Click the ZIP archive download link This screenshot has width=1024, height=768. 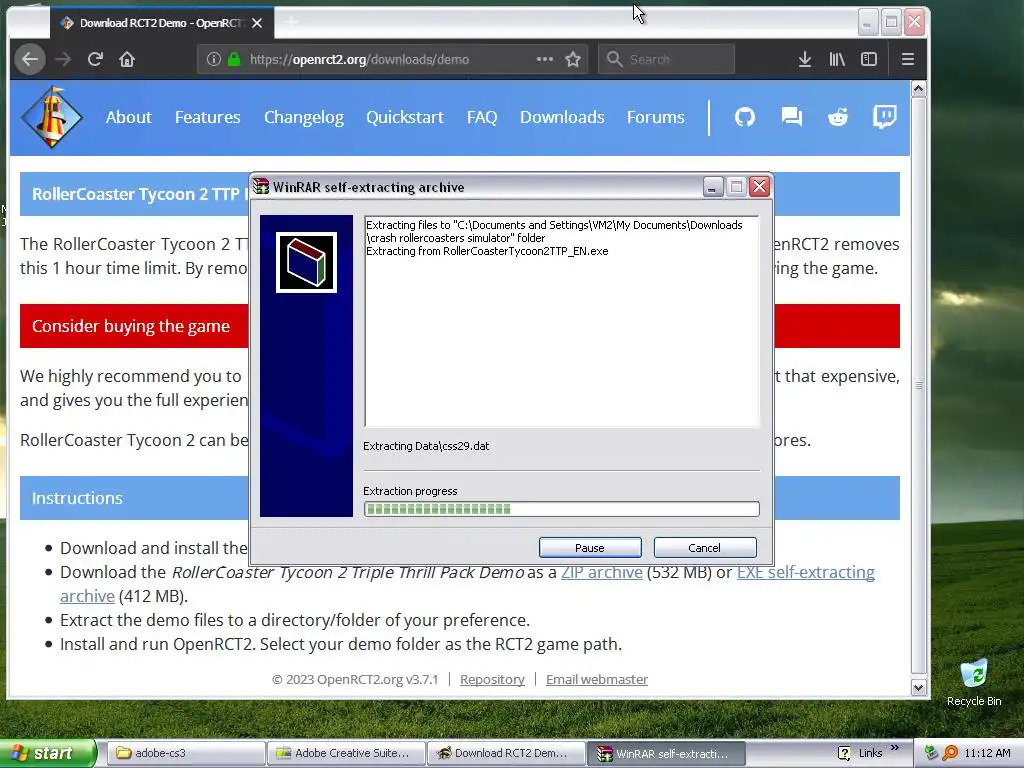point(601,572)
